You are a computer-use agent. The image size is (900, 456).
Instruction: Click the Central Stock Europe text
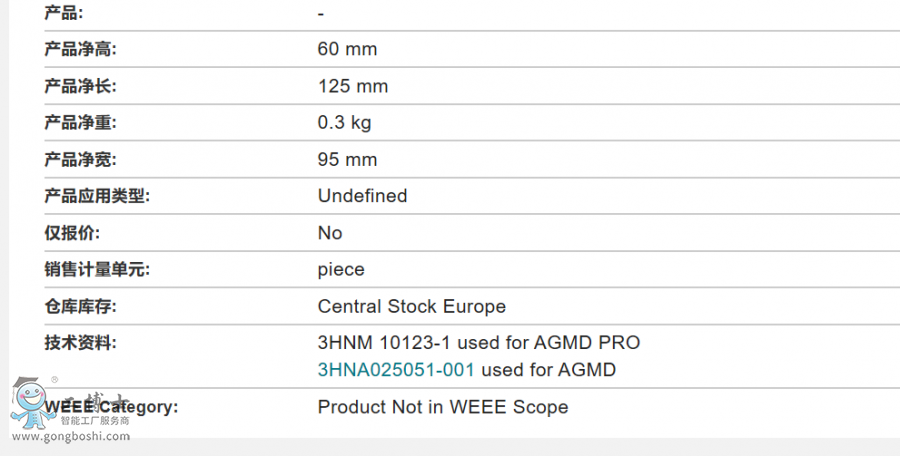coord(412,307)
